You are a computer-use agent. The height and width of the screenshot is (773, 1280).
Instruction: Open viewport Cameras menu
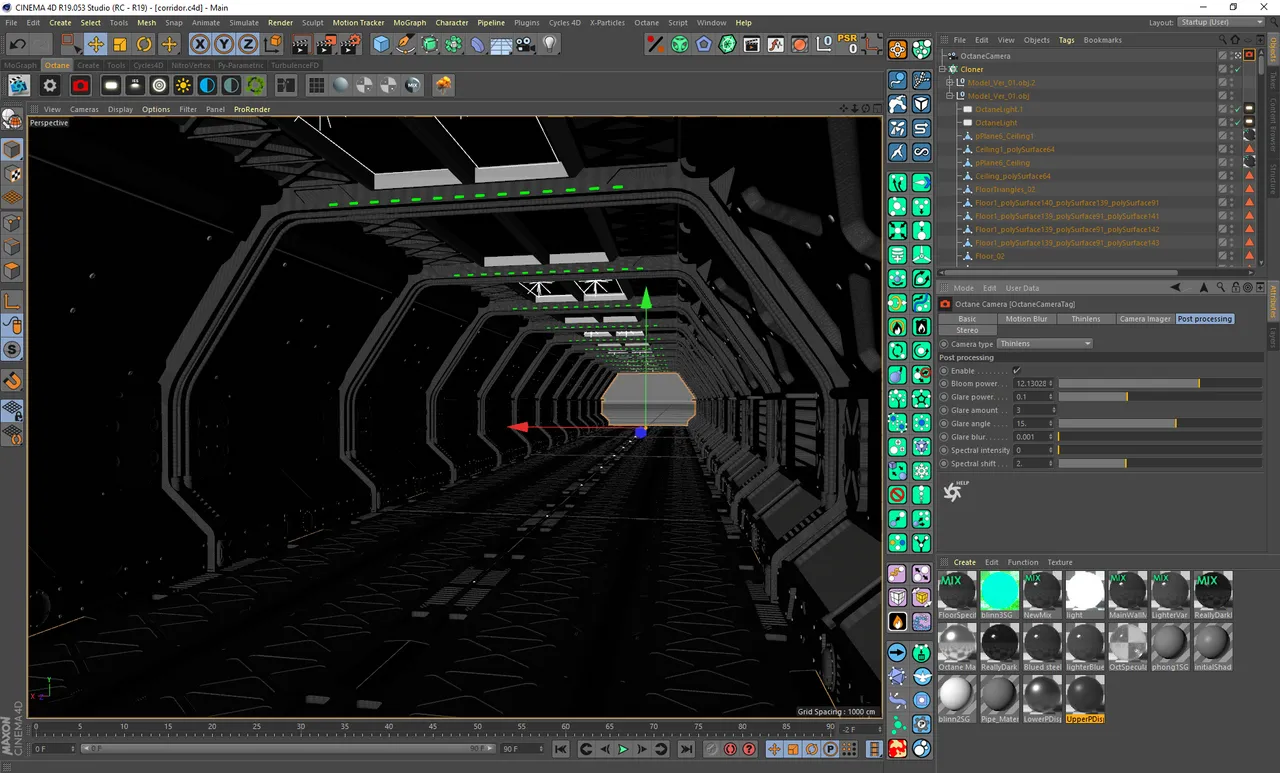84,109
